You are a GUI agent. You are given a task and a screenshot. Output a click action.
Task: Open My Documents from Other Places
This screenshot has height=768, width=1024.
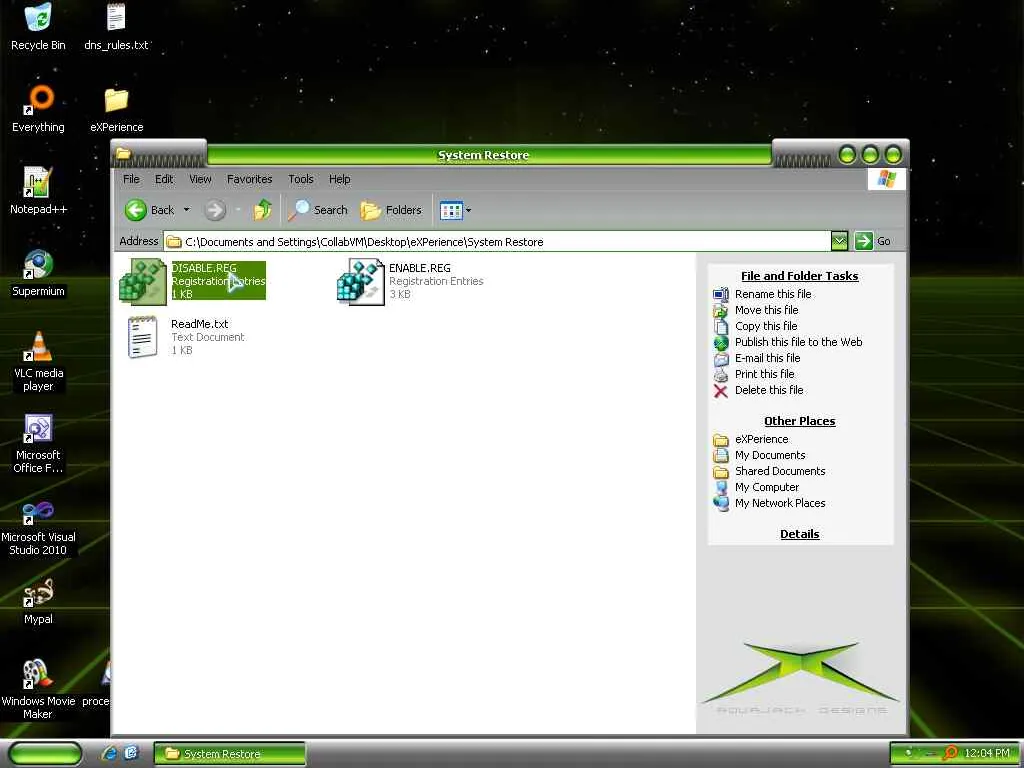click(x=770, y=455)
